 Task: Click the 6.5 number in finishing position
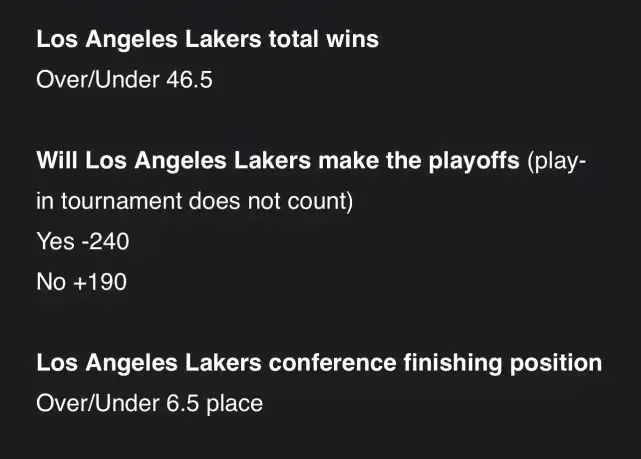(182, 403)
